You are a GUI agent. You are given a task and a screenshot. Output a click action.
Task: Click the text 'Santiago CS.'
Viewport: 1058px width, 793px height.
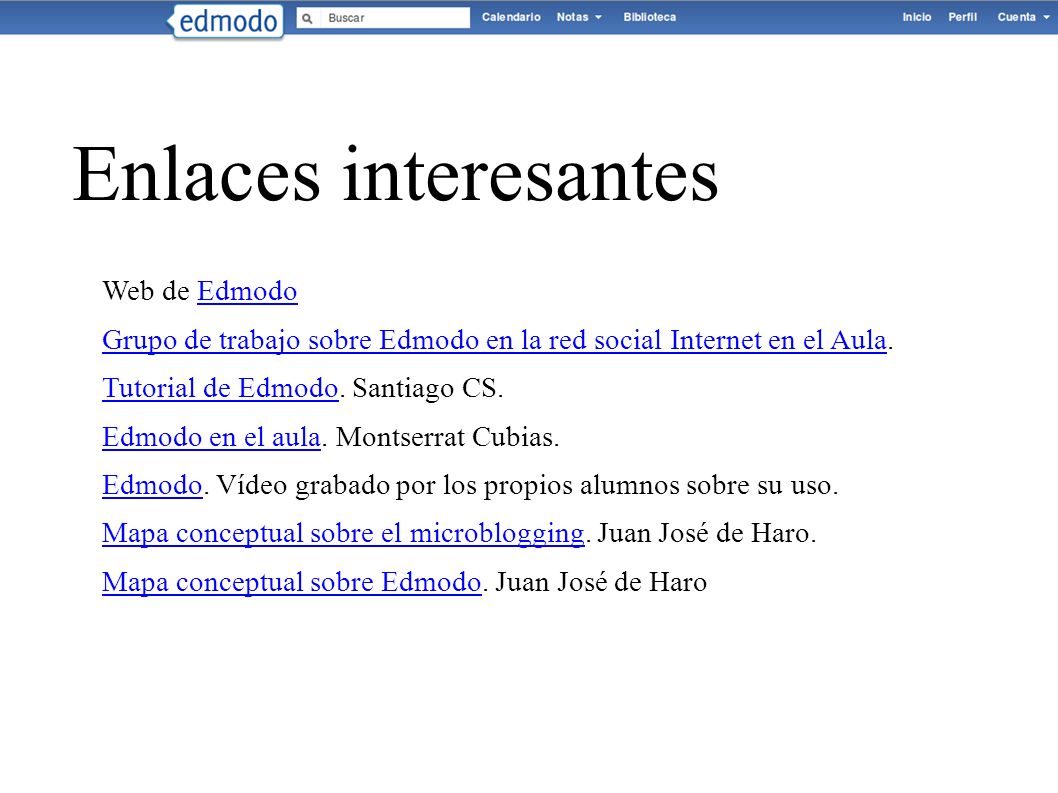428,388
